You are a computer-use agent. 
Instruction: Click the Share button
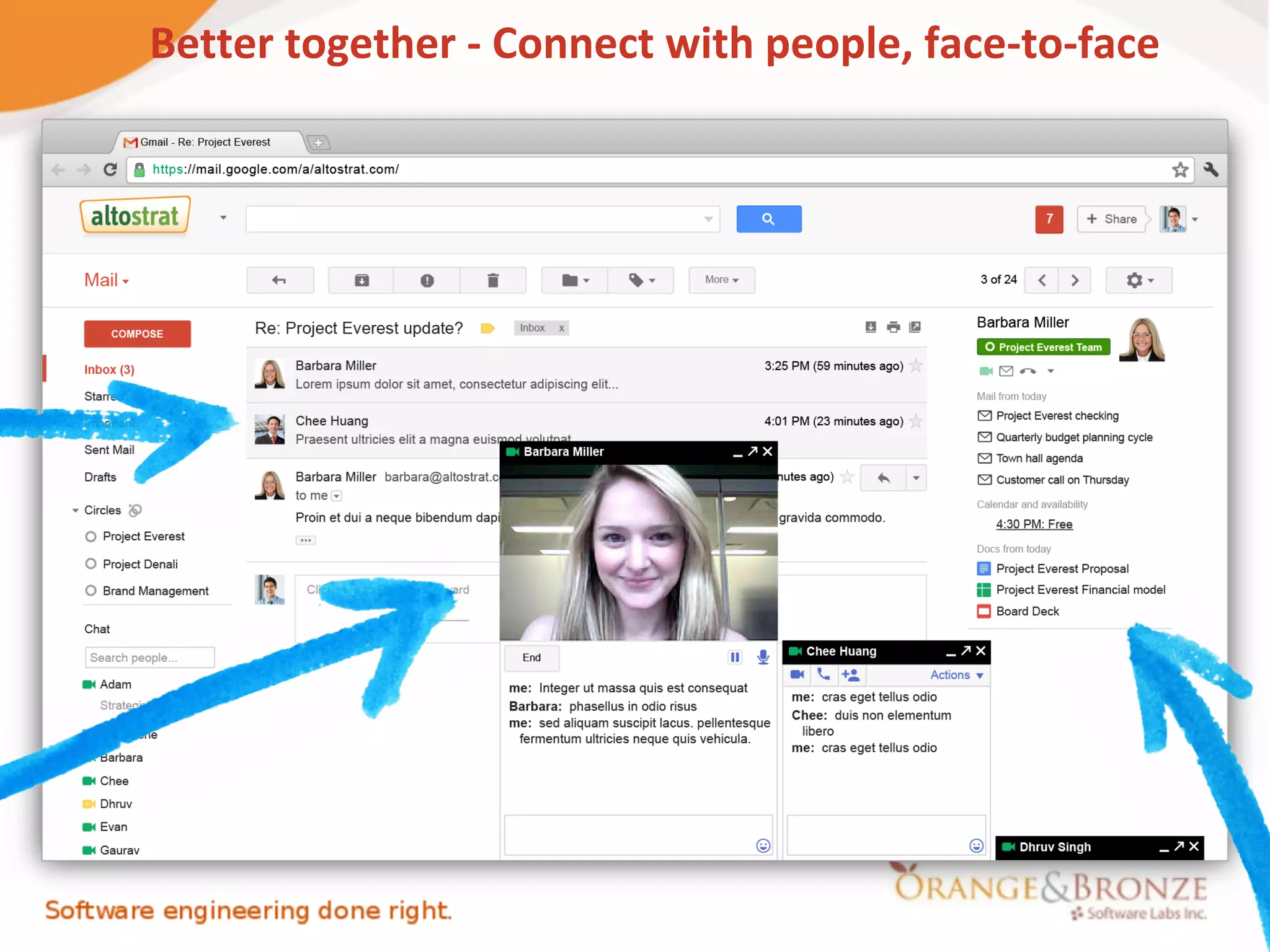coord(1112,219)
